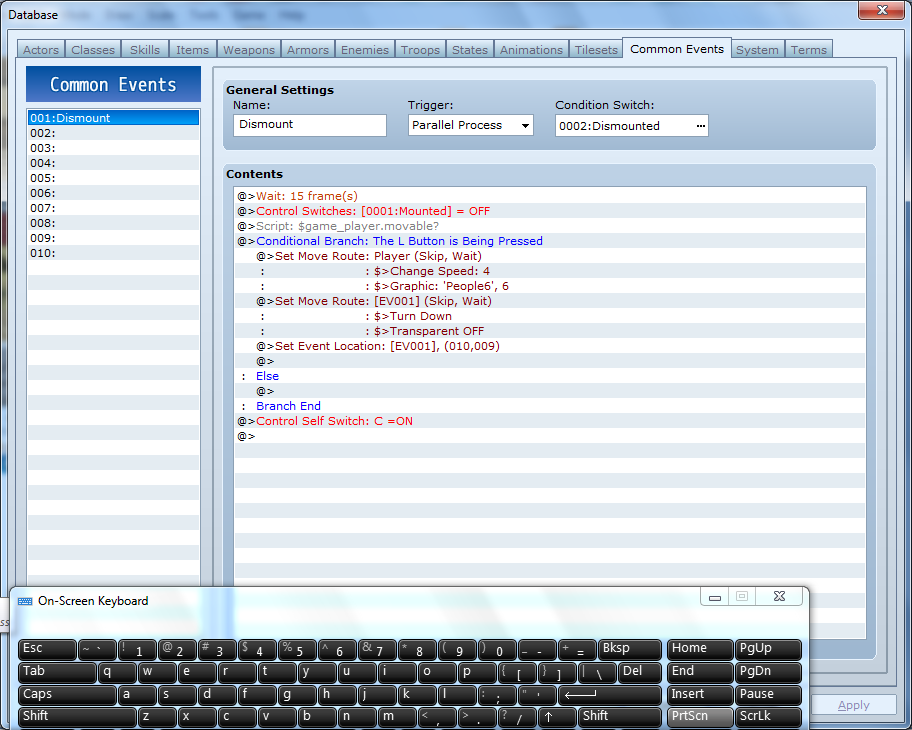Select common event slot 007
912x730 pixels.
[113, 208]
